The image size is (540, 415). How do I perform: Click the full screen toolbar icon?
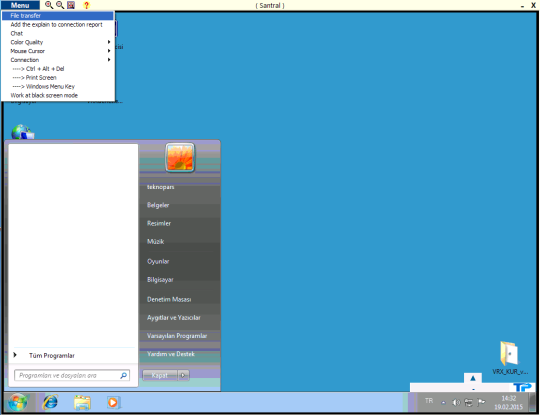pos(71,5)
